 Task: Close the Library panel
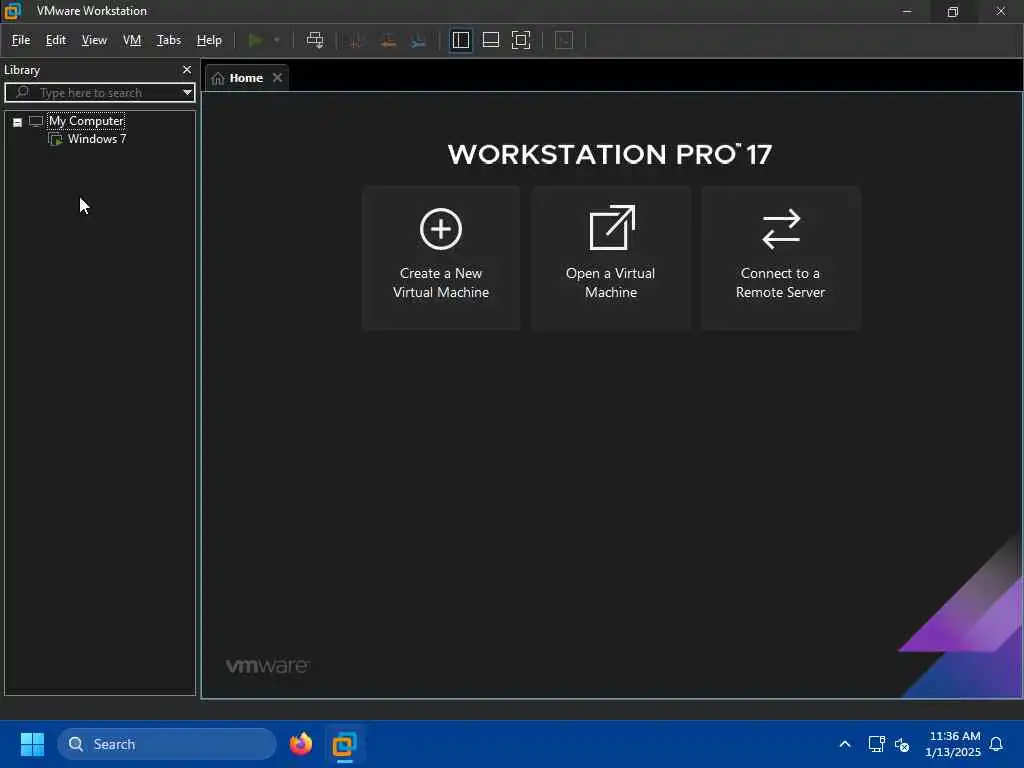pyautogui.click(x=187, y=69)
